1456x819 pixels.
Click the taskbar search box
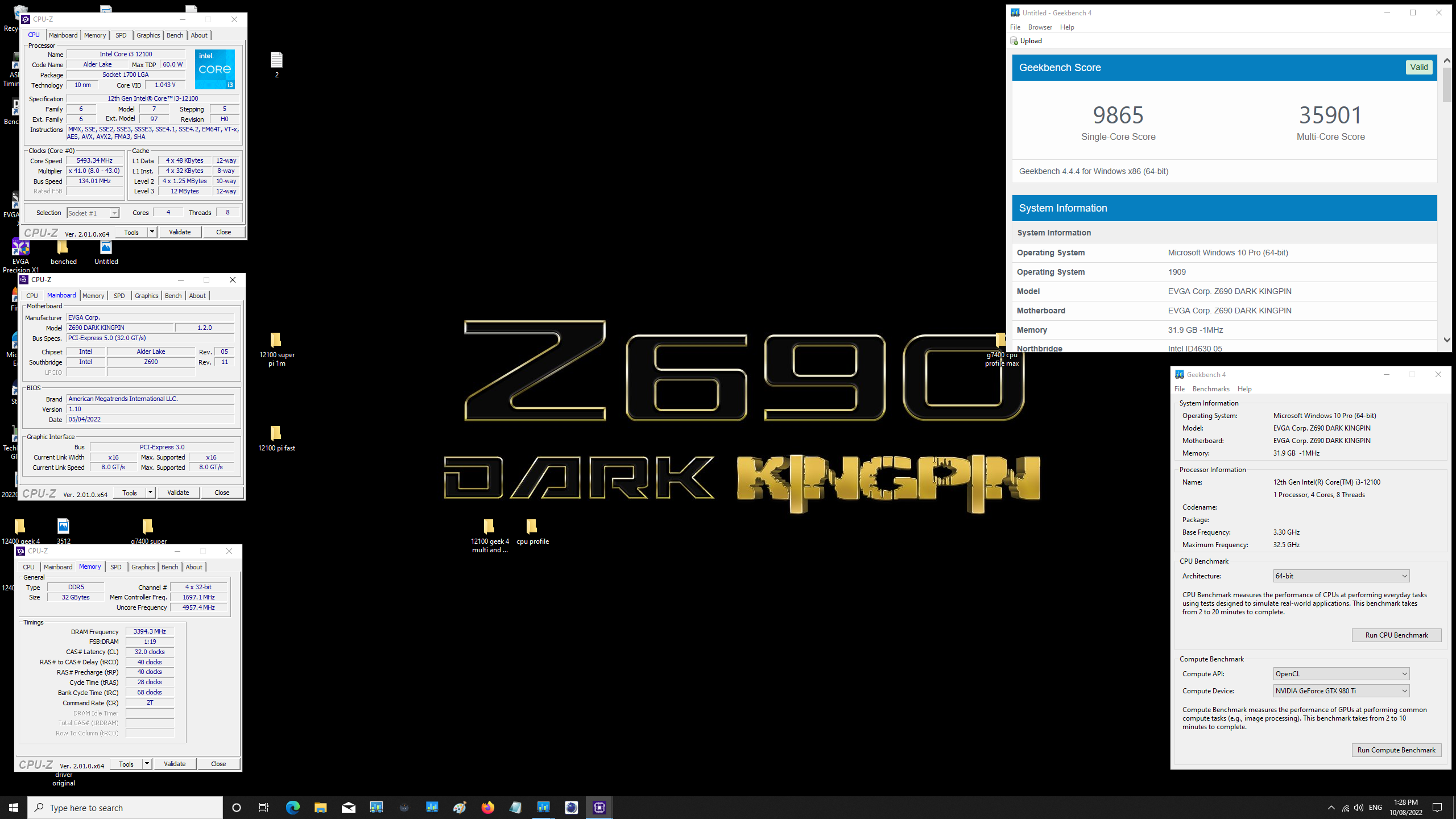[x=125, y=808]
